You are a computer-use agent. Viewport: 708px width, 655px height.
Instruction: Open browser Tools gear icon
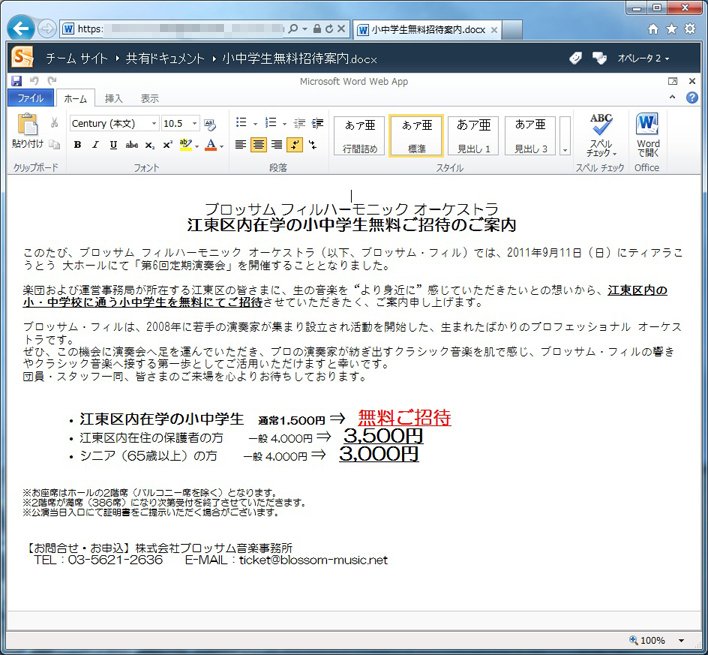pos(690,29)
